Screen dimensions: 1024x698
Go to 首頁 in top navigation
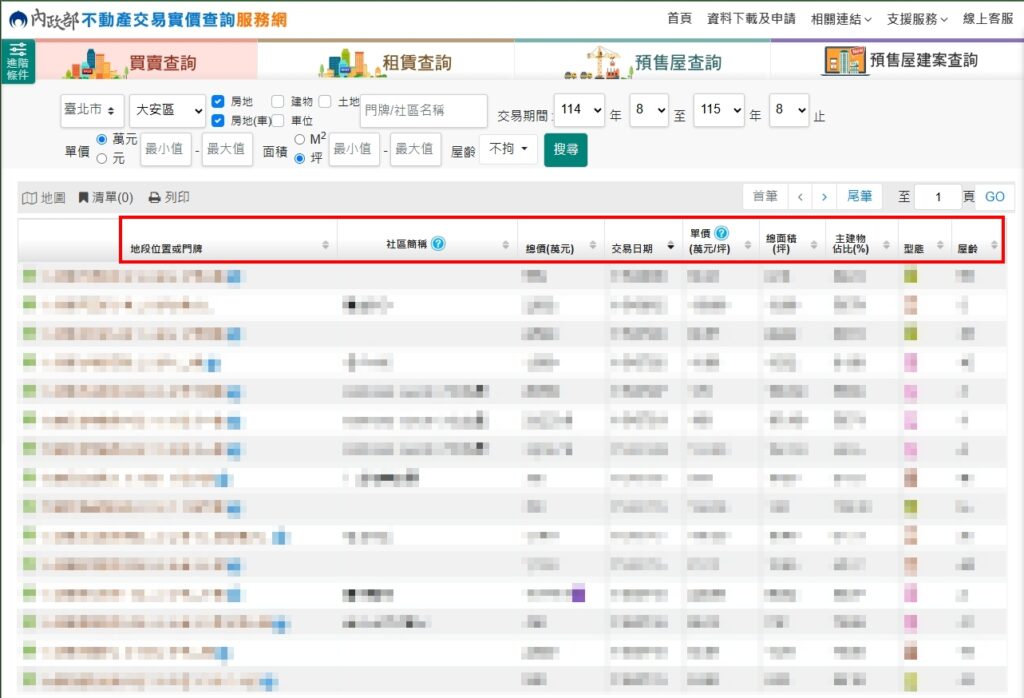(679, 18)
